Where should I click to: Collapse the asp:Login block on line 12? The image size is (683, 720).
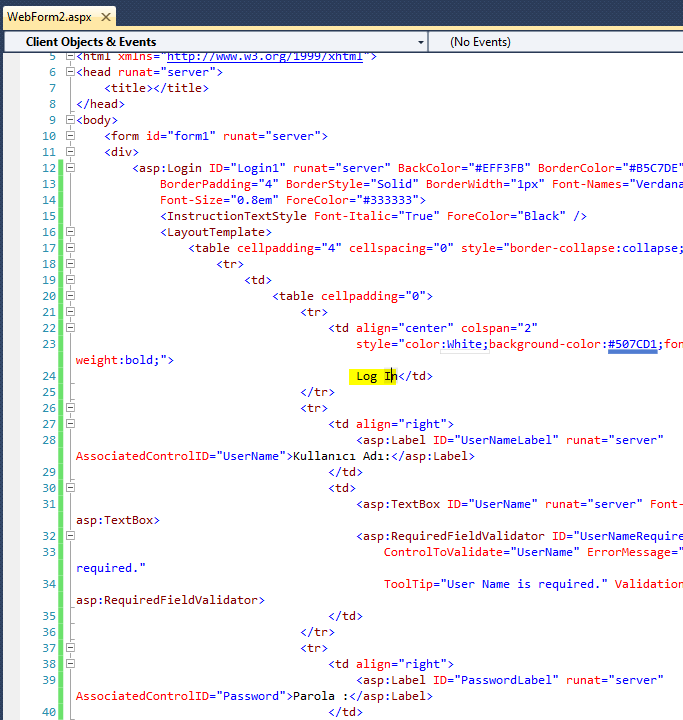click(x=70, y=168)
